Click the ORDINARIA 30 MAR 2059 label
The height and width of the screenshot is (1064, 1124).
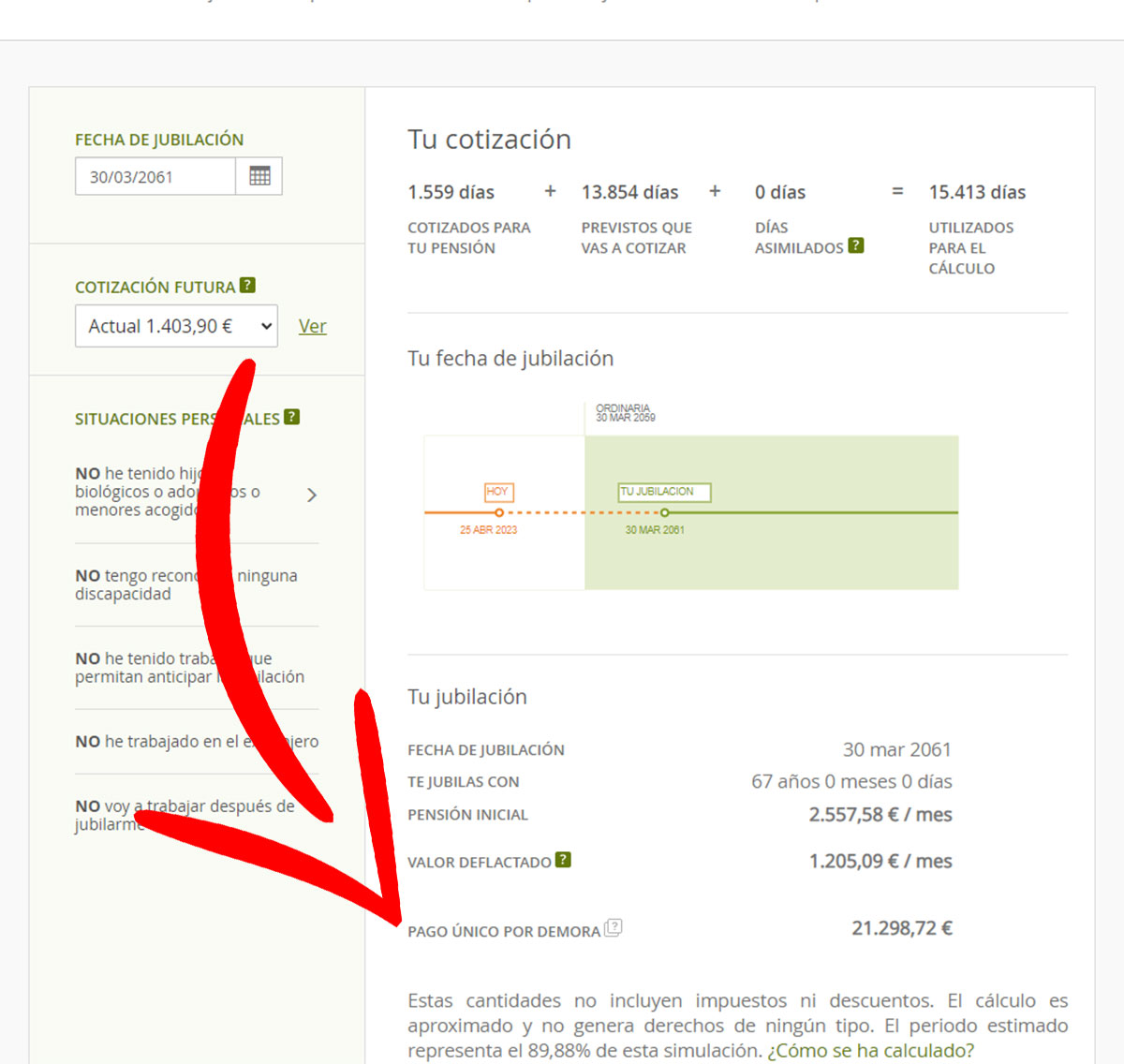625,413
